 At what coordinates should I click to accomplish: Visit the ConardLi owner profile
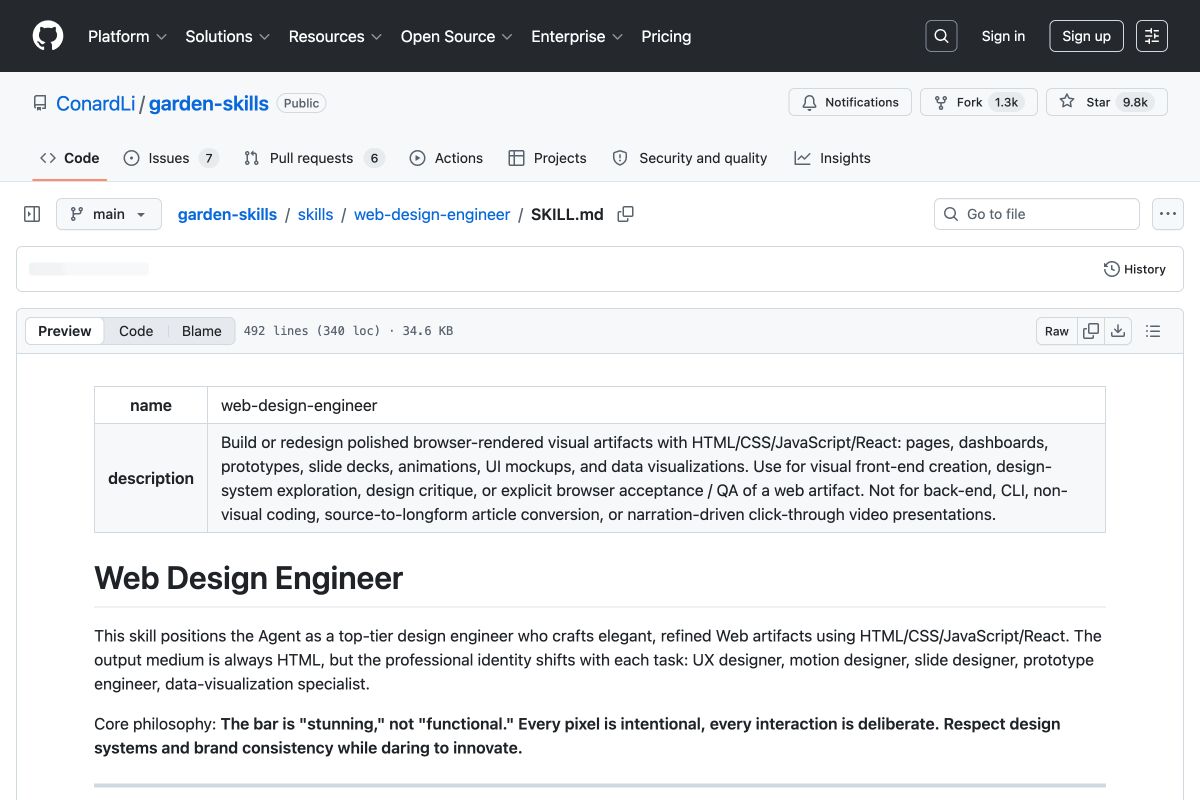coord(95,103)
